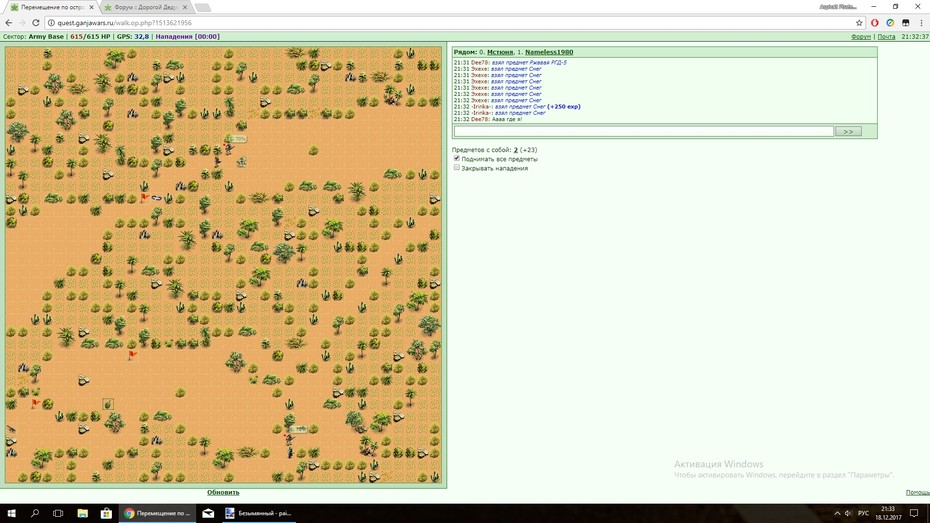Close the Форум browser tab
Screen dimensions: 930x523
pos(184,7)
